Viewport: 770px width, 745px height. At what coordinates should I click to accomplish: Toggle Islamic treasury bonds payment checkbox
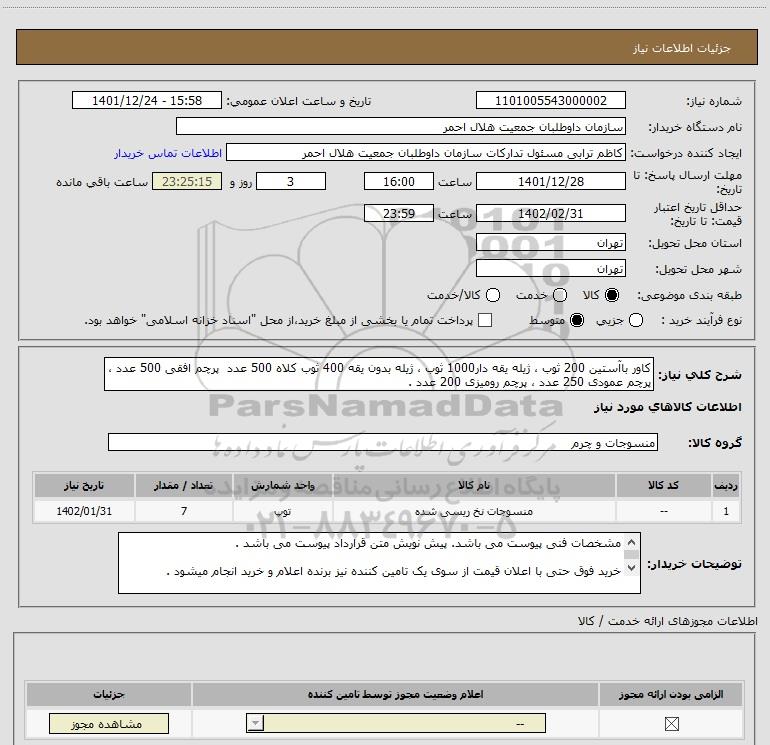tap(485, 320)
